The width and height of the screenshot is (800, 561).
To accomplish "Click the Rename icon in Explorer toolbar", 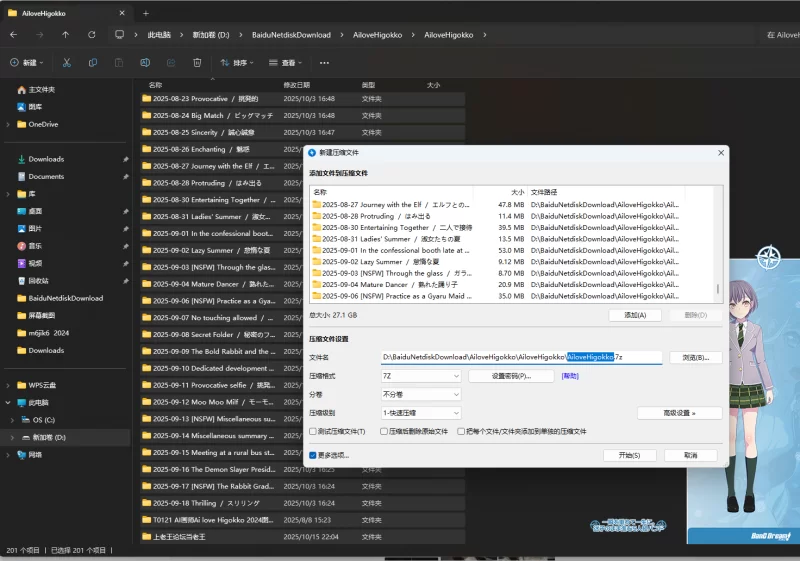I will click(x=145, y=62).
